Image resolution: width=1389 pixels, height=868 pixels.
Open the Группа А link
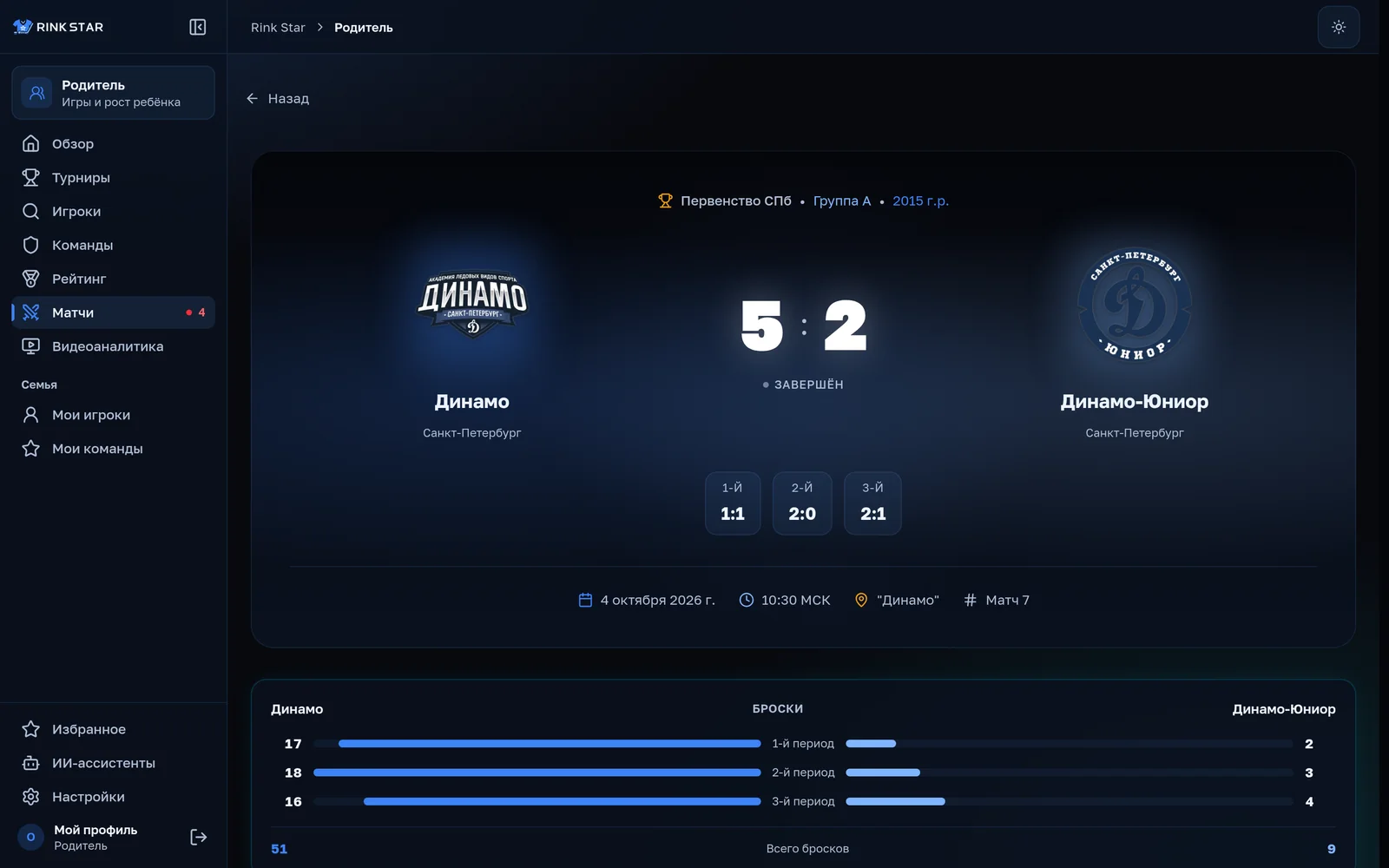(841, 201)
